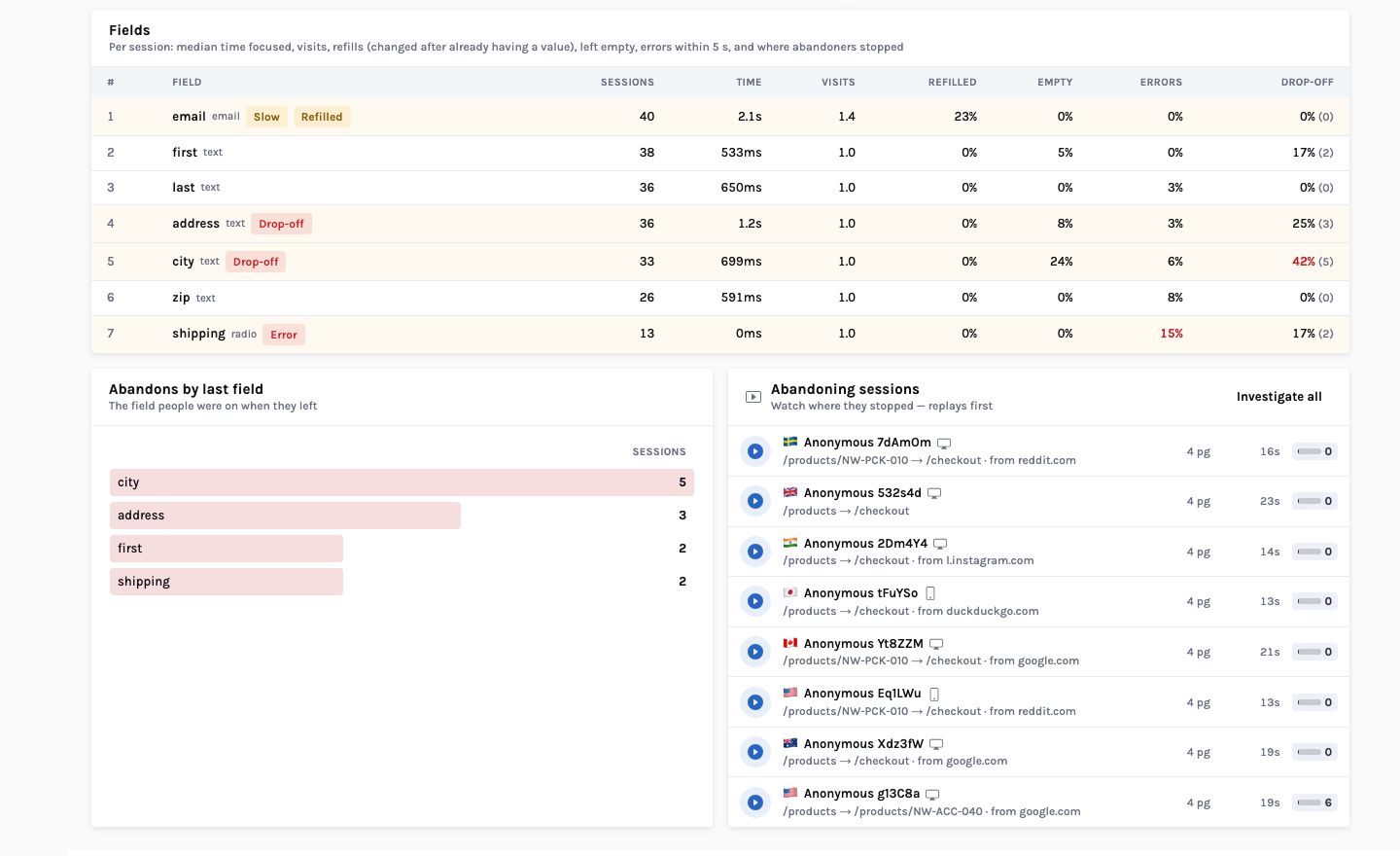1400x856 pixels.
Task: Click the Australia flag next to Anonymous Xdz3fW
Action: 790,743
